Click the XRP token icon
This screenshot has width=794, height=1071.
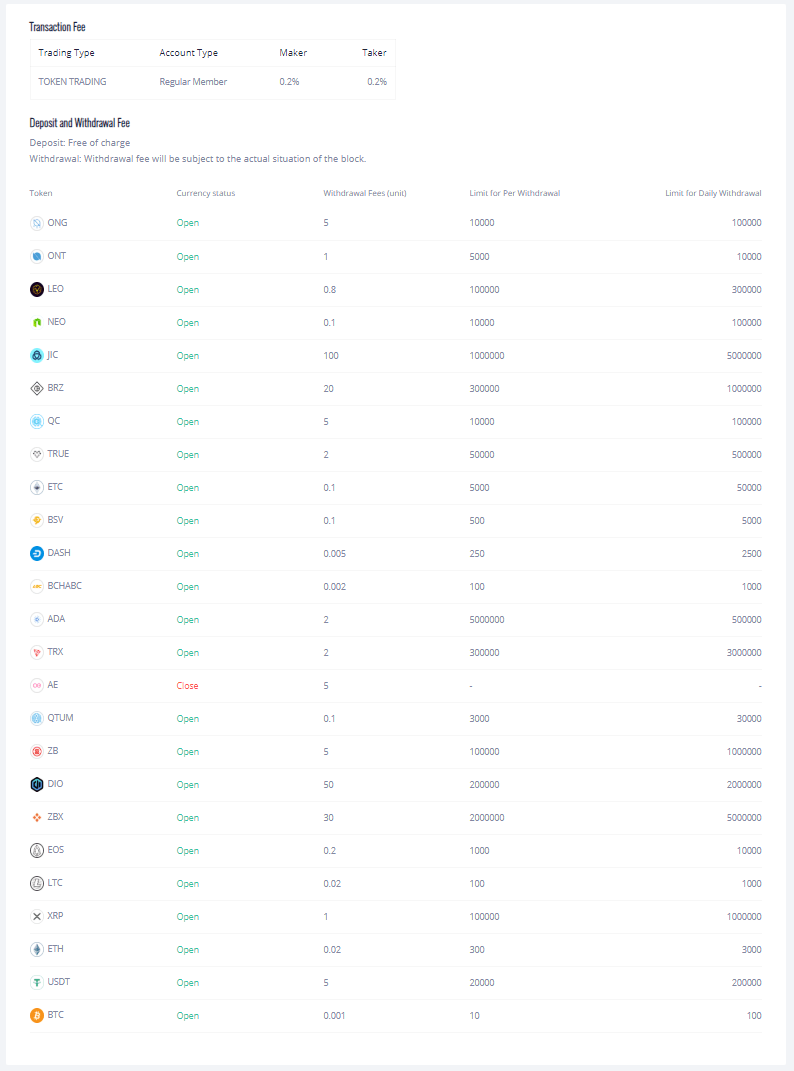coord(37,916)
